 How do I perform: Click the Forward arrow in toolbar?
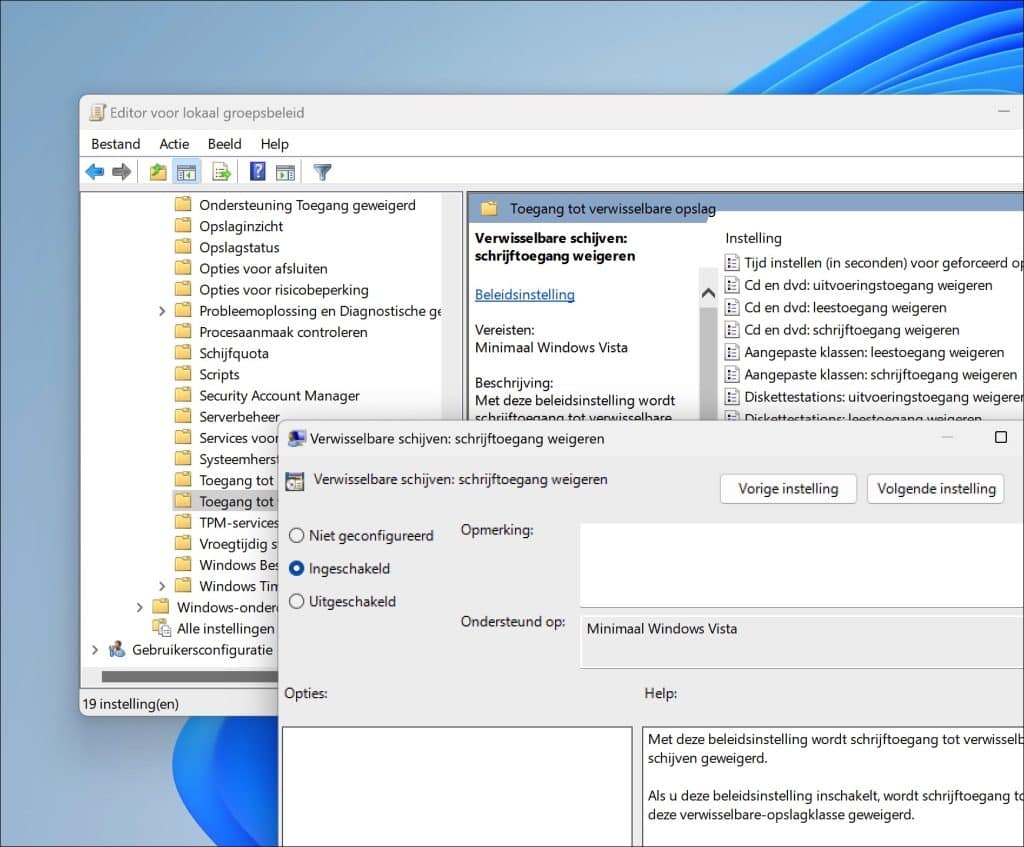pyautogui.click(x=121, y=172)
